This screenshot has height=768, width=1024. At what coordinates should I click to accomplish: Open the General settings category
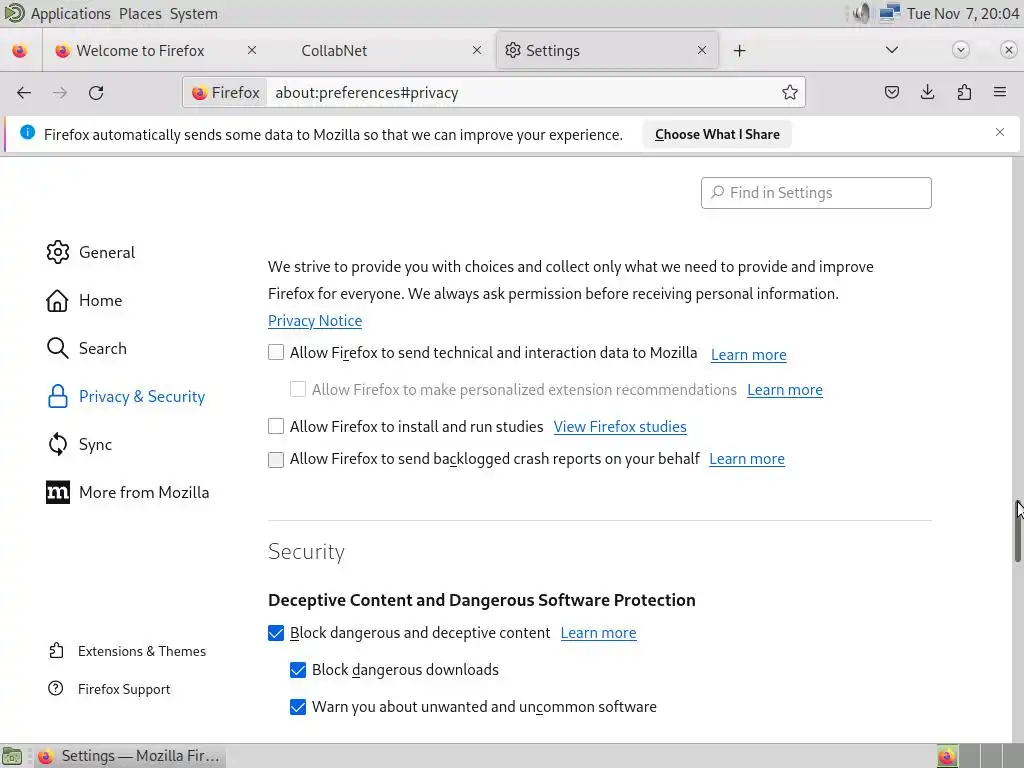[x=106, y=252]
